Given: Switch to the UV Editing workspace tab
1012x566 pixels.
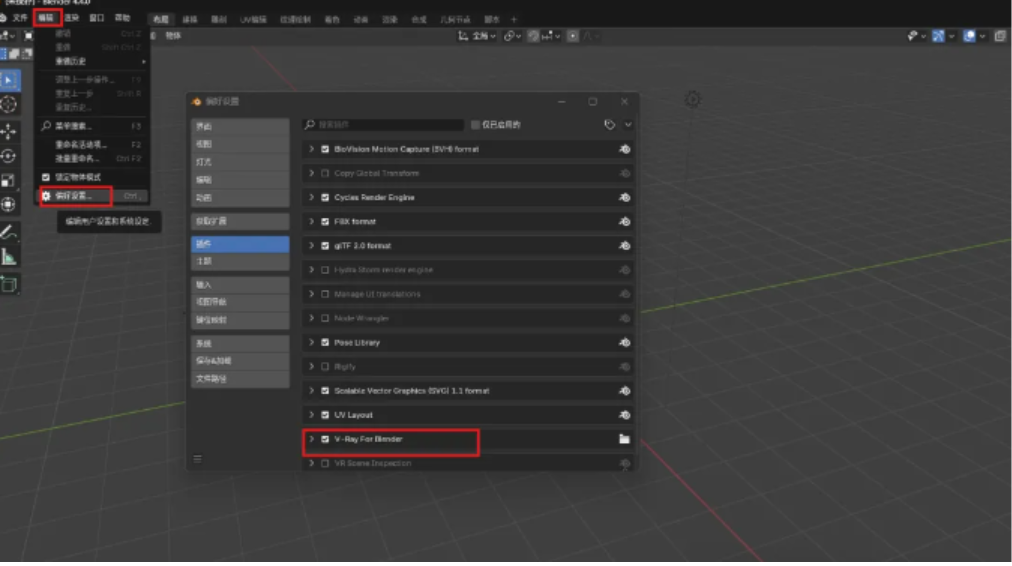Looking at the screenshot, I should click(x=253, y=20).
